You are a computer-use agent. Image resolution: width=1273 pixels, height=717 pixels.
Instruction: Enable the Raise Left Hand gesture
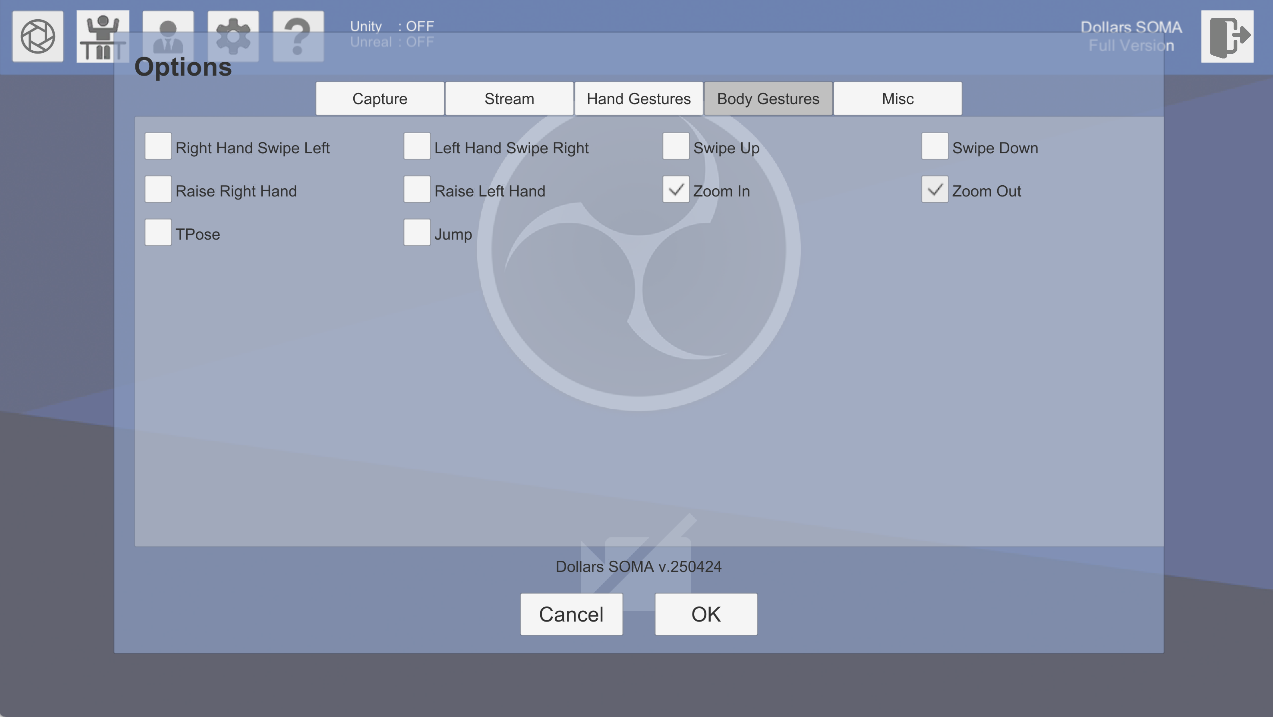[x=417, y=190]
